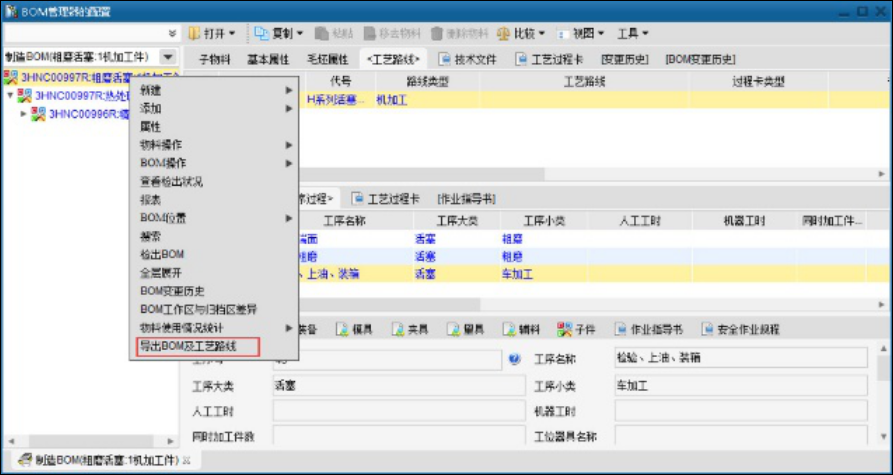
Task: Click the root 3HNC00997R tree node icon
Action: pos(11,76)
